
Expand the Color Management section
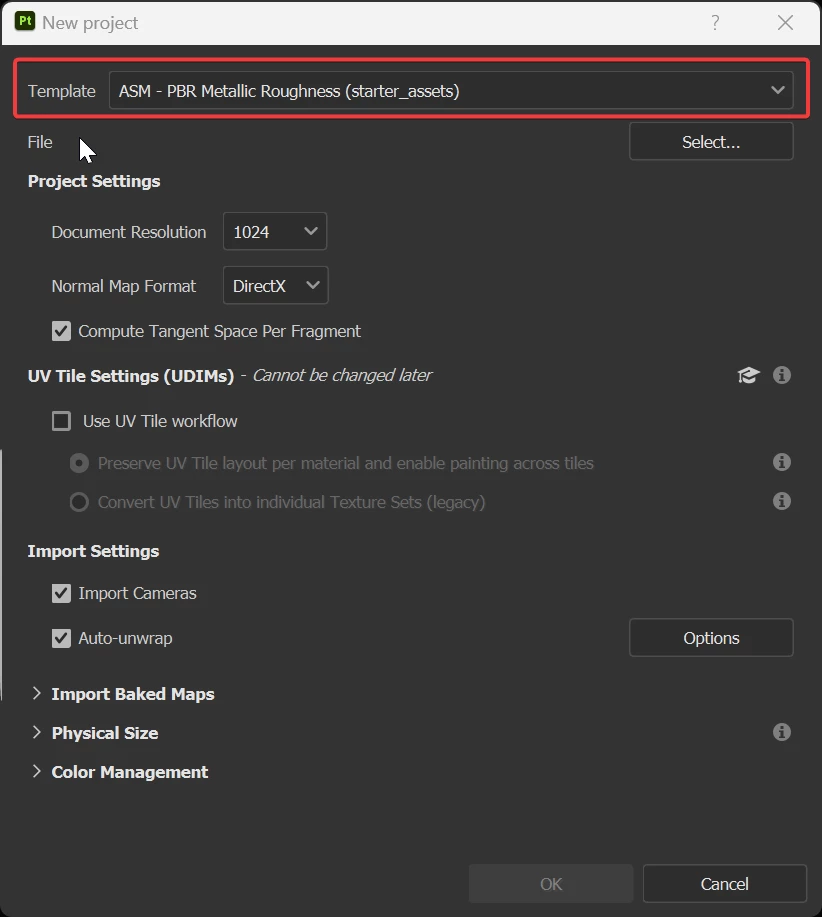(x=37, y=771)
